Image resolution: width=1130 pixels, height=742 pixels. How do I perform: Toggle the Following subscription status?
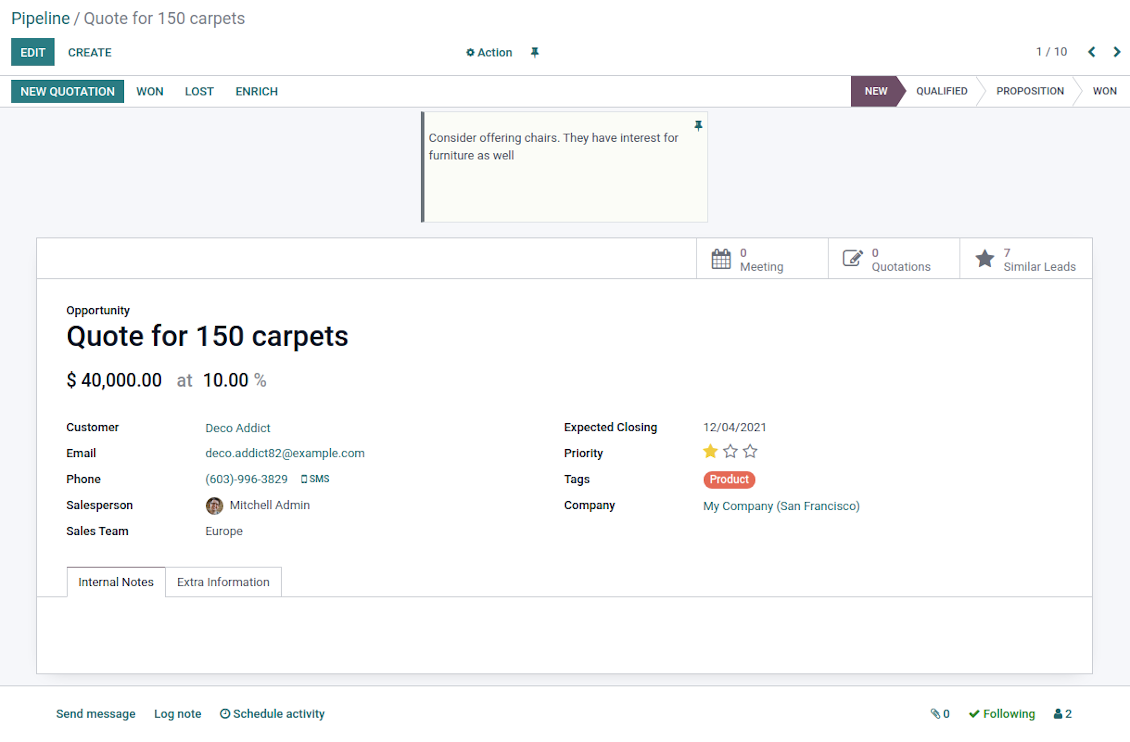(x=1002, y=714)
